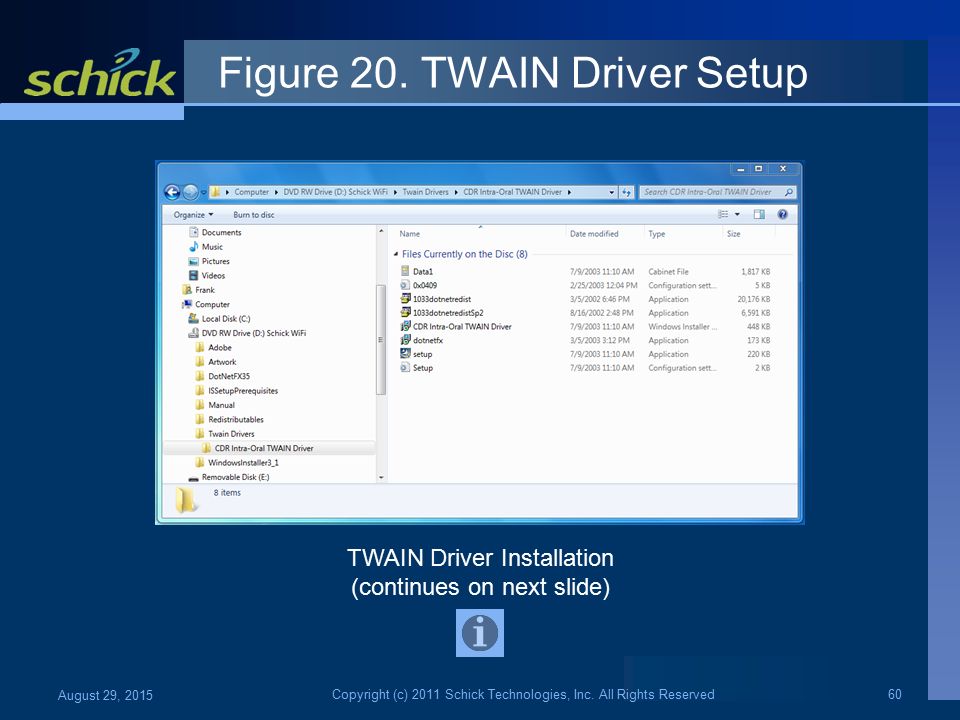Click CDR Intra-Oral TWAIN Driver in the address bar
The height and width of the screenshot is (720, 960).
point(512,192)
